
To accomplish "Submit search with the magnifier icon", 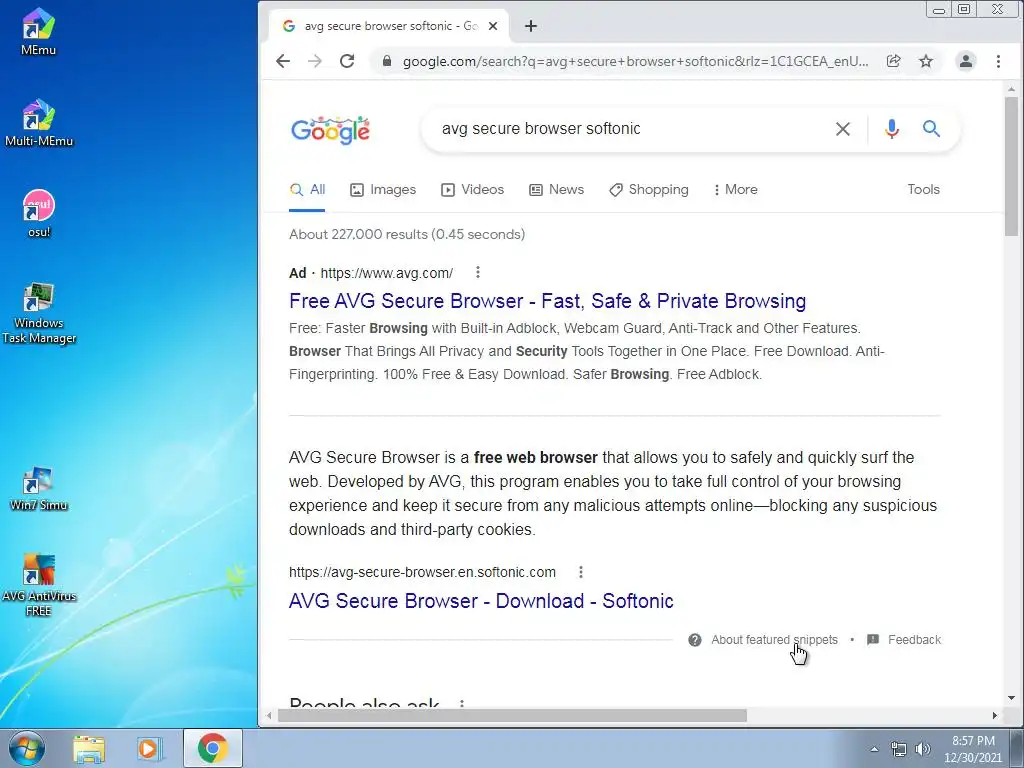I will pyautogui.click(x=931, y=129).
